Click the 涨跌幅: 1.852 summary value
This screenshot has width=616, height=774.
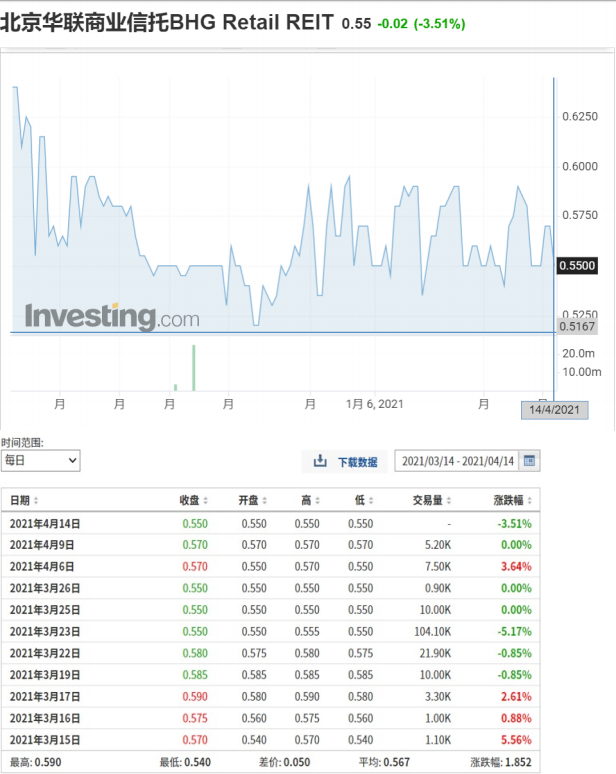pos(501,762)
